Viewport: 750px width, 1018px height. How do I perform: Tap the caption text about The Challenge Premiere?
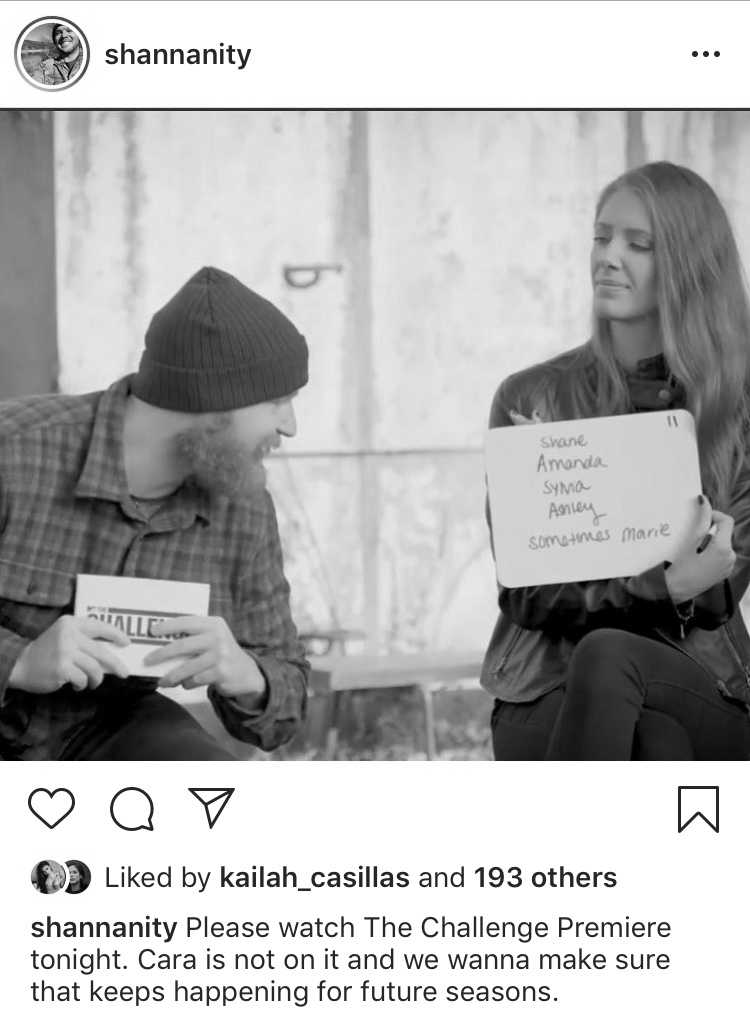click(351, 960)
